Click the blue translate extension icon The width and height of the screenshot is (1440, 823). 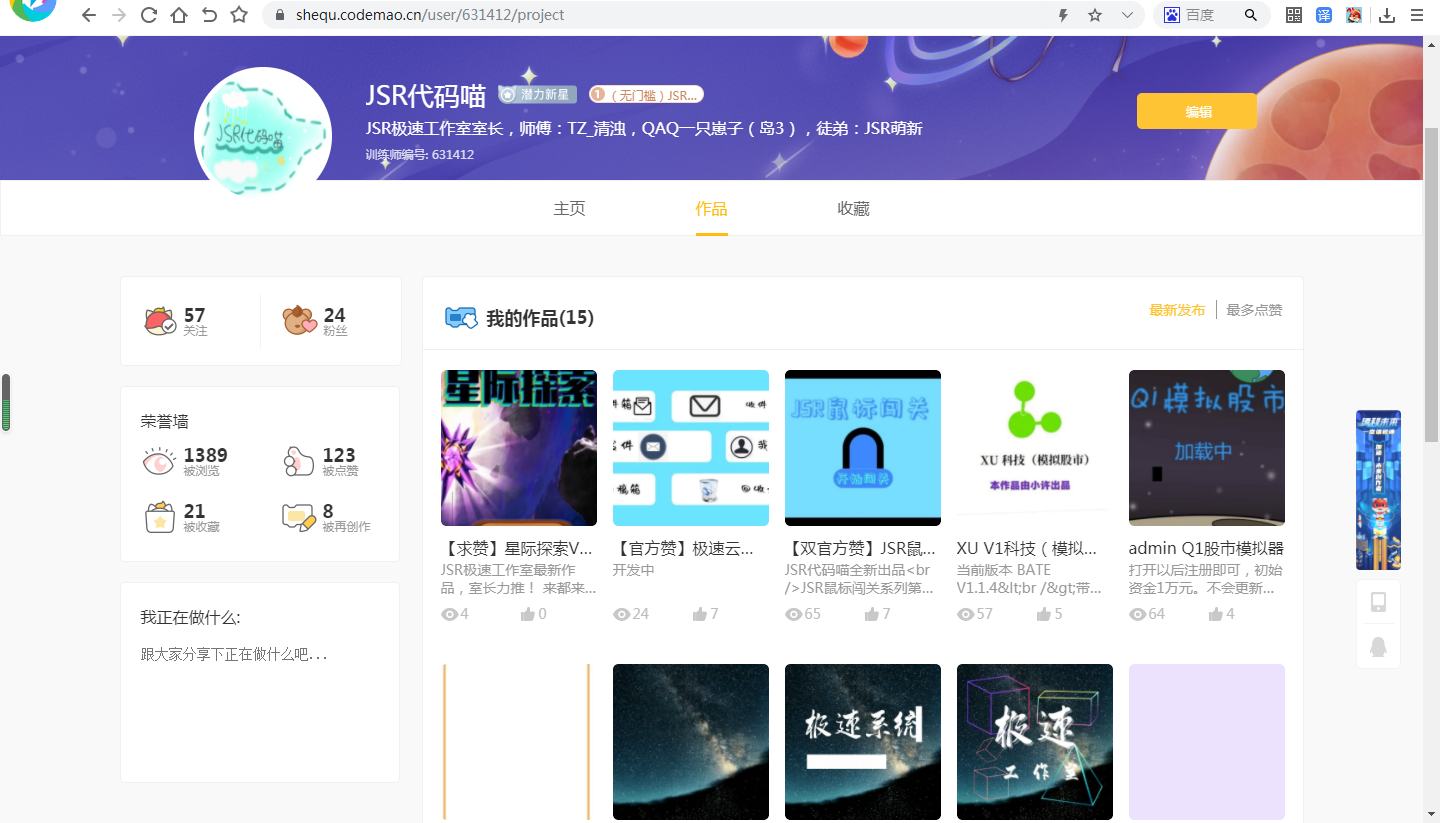[1324, 15]
